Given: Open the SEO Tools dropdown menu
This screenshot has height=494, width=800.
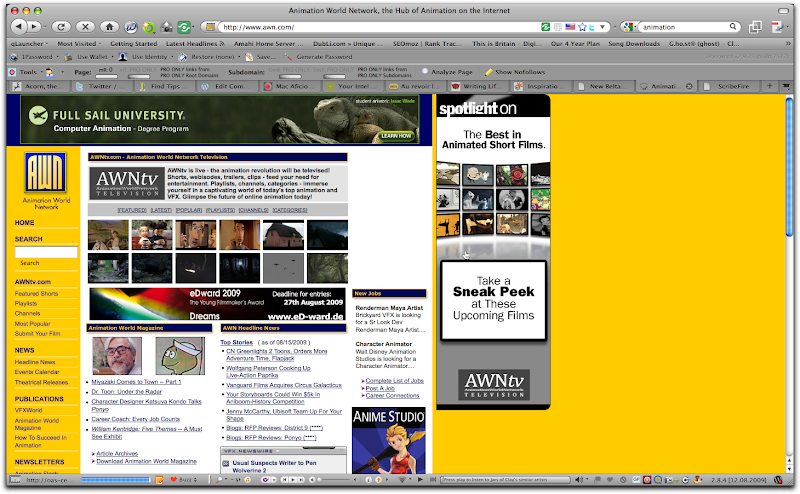Looking at the screenshot, I should point(23,72).
